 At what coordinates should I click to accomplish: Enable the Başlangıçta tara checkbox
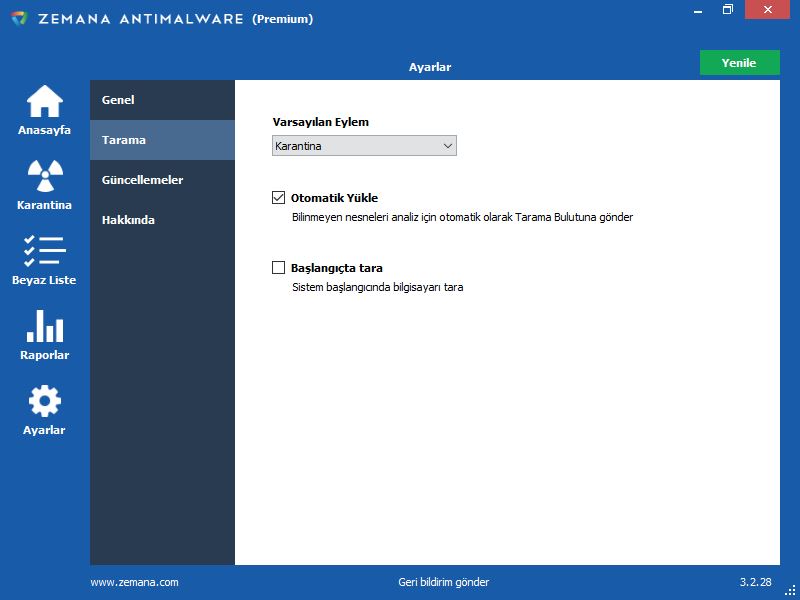(x=278, y=267)
